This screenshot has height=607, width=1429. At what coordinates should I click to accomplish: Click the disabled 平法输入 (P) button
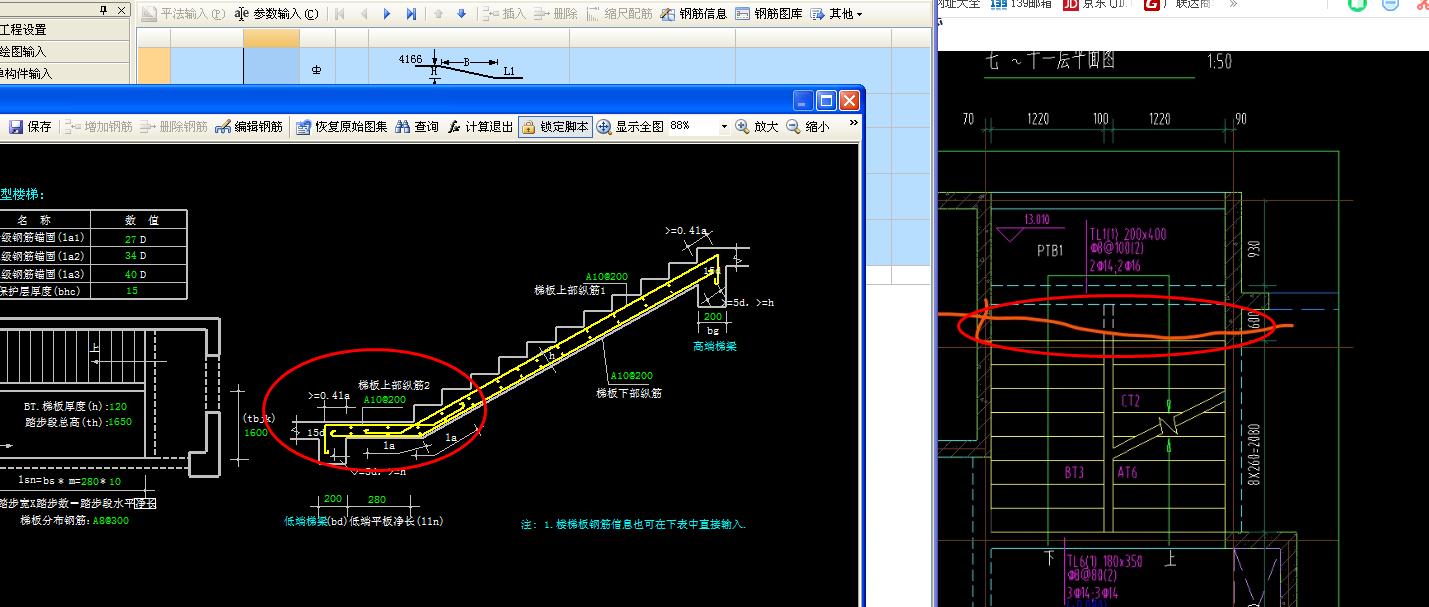[x=182, y=14]
